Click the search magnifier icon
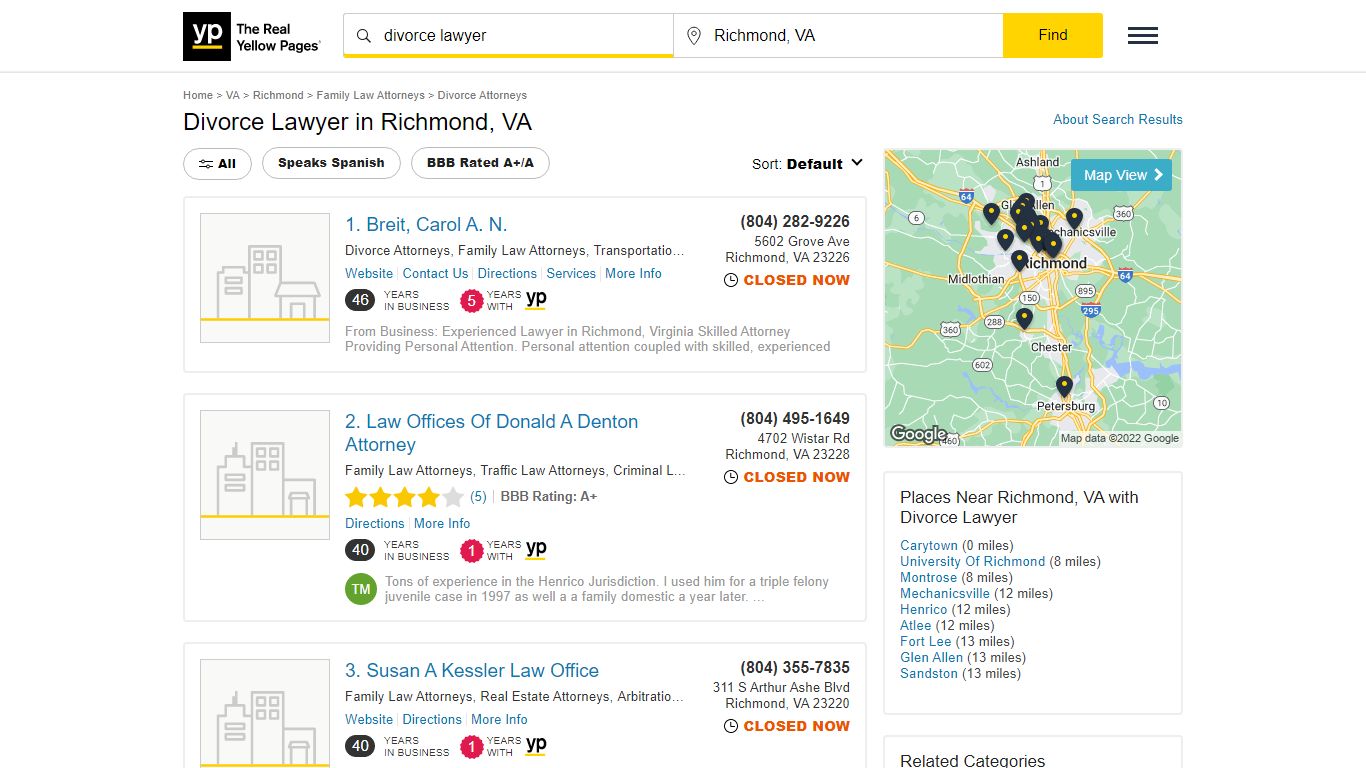 click(x=364, y=36)
